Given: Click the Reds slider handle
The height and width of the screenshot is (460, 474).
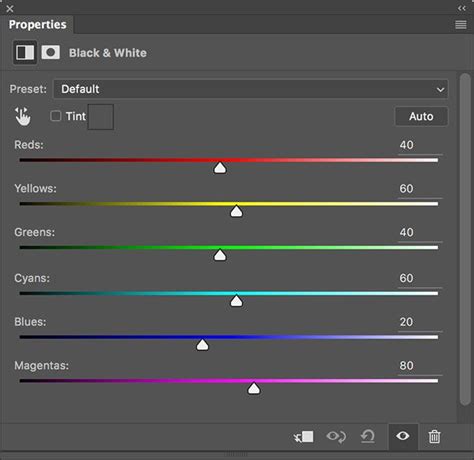Looking at the screenshot, I should coord(220,168).
